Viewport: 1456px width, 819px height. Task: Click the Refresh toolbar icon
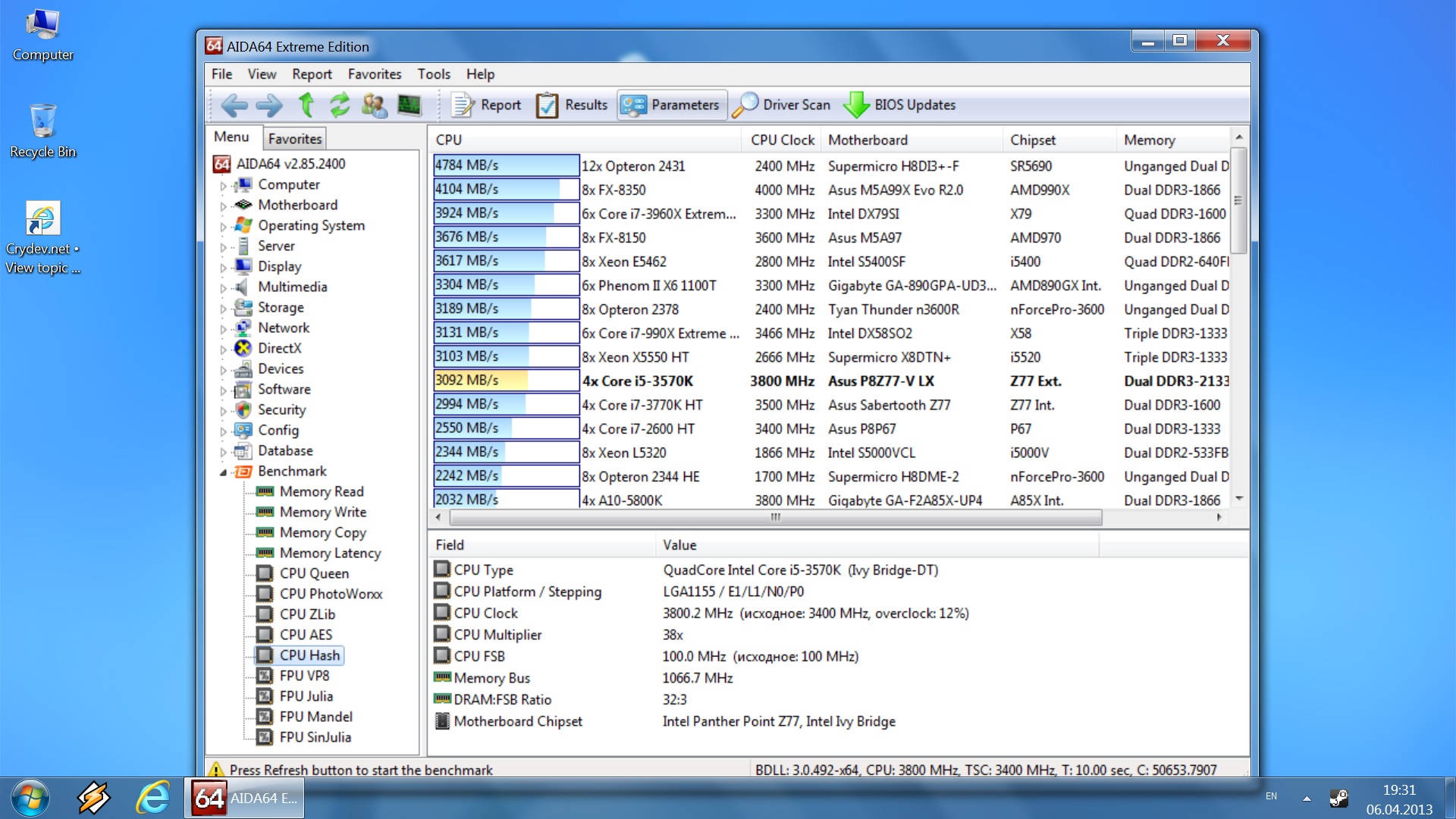340,105
